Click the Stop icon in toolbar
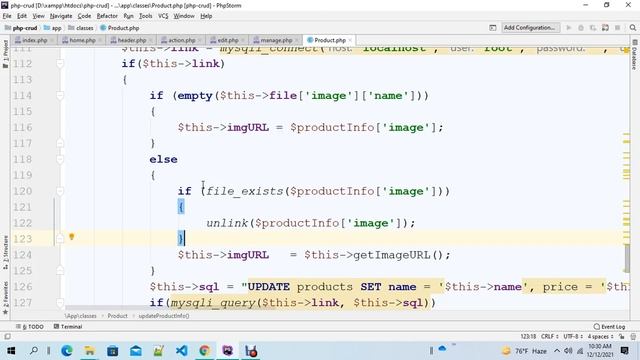640x360 pixels. (618, 28)
